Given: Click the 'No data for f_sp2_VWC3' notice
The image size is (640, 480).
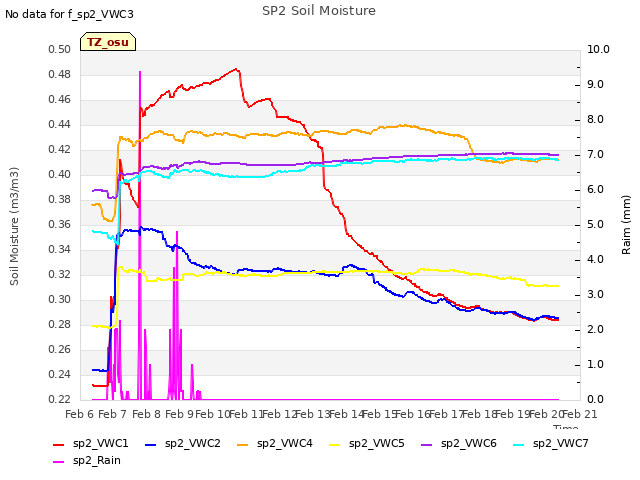Looking at the screenshot, I should pos(69,14).
